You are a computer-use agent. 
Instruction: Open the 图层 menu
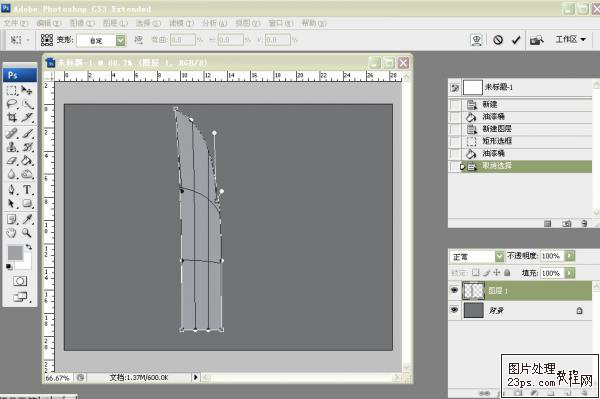(x=115, y=23)
